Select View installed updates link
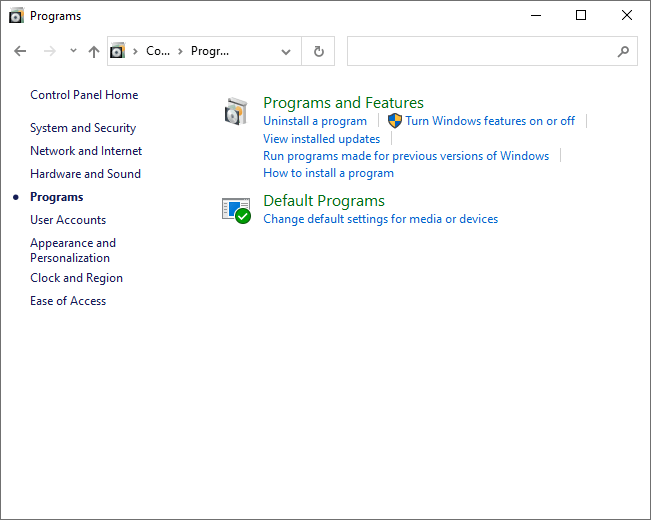The image size is (651, 520). [x=321, y=139]
